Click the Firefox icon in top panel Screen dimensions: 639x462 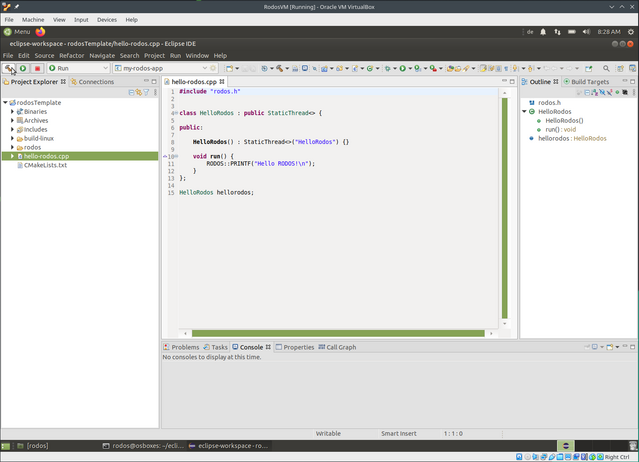(x=39, y=32)
